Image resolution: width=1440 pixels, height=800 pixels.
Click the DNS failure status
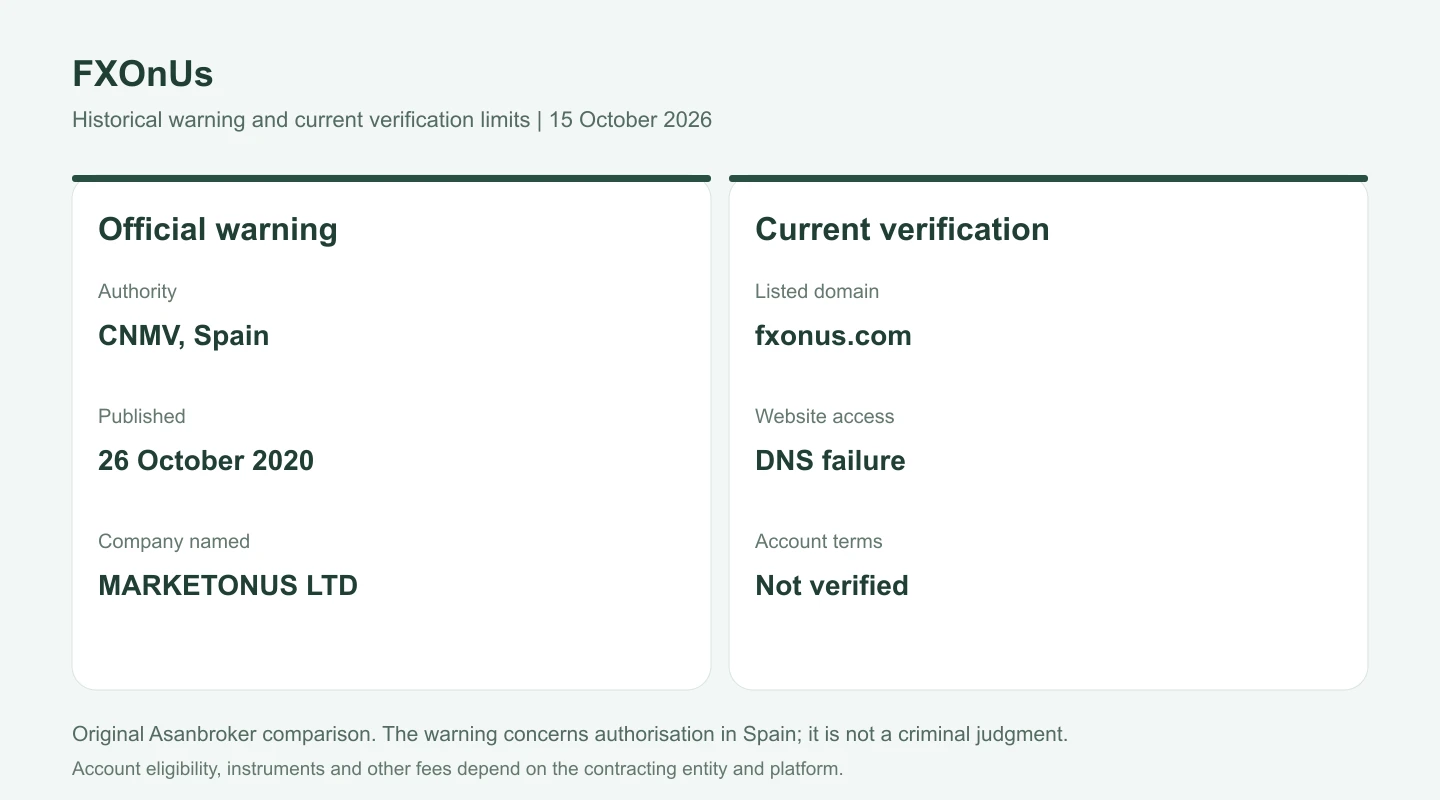pyautogui.click(x=830, y=460)
